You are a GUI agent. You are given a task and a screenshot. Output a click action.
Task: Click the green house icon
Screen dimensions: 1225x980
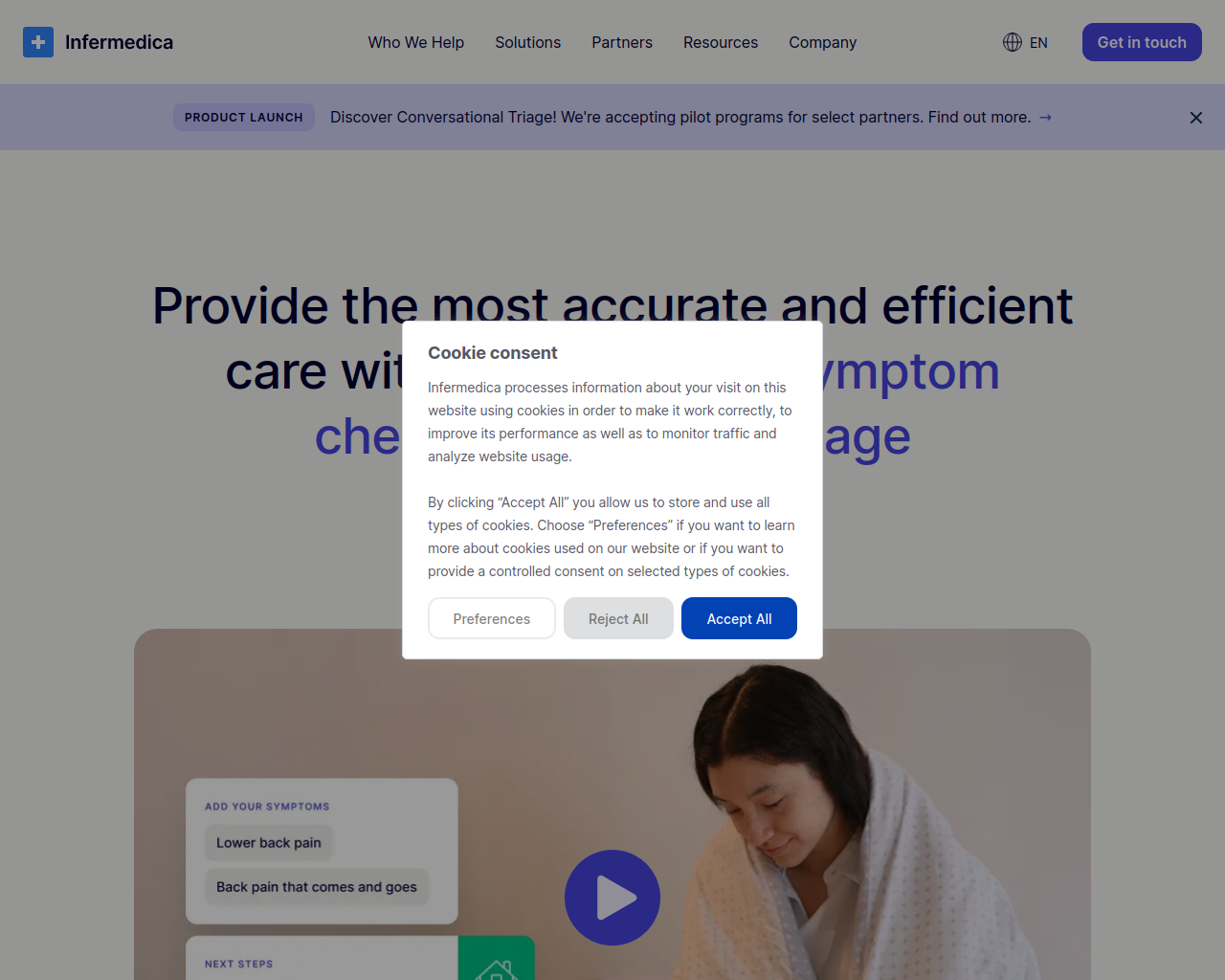coord(497,965)
